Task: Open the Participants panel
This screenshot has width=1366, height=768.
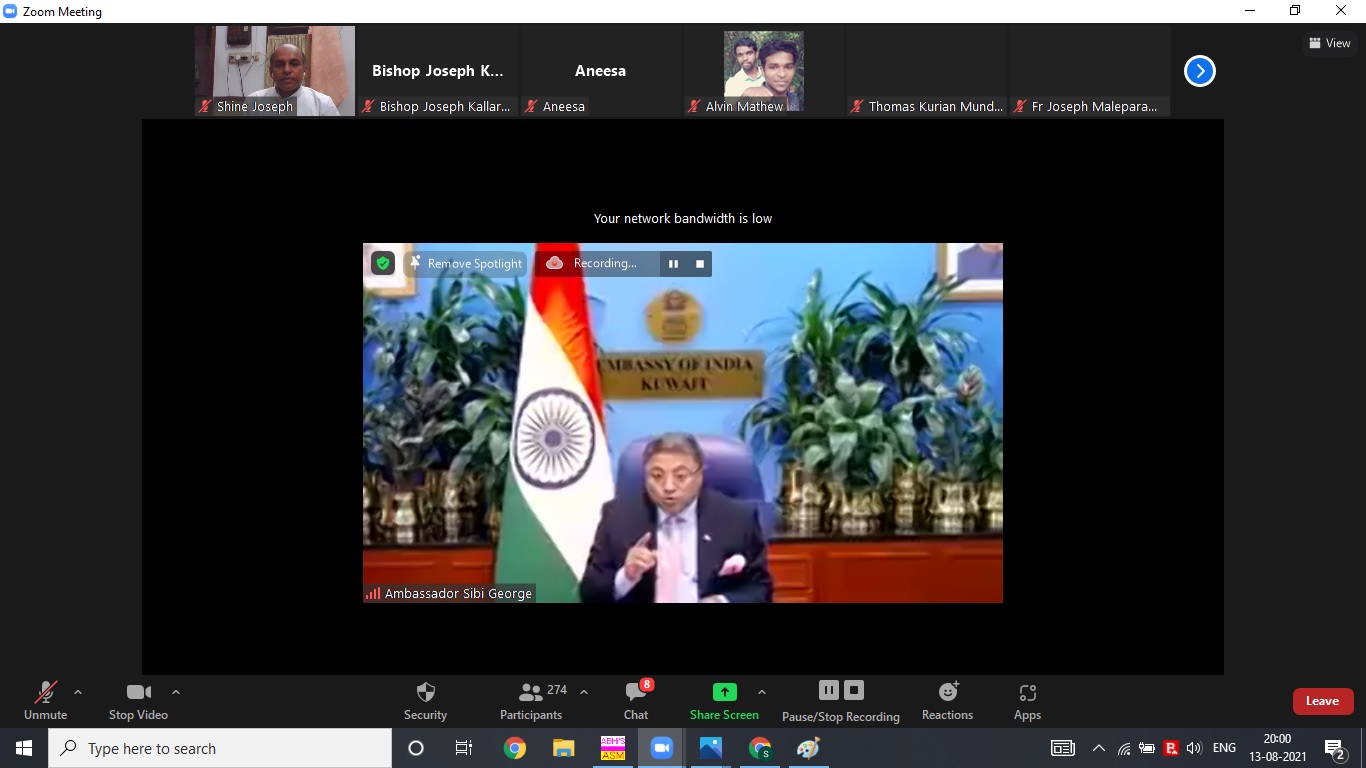Action: [x=531, y=700]
